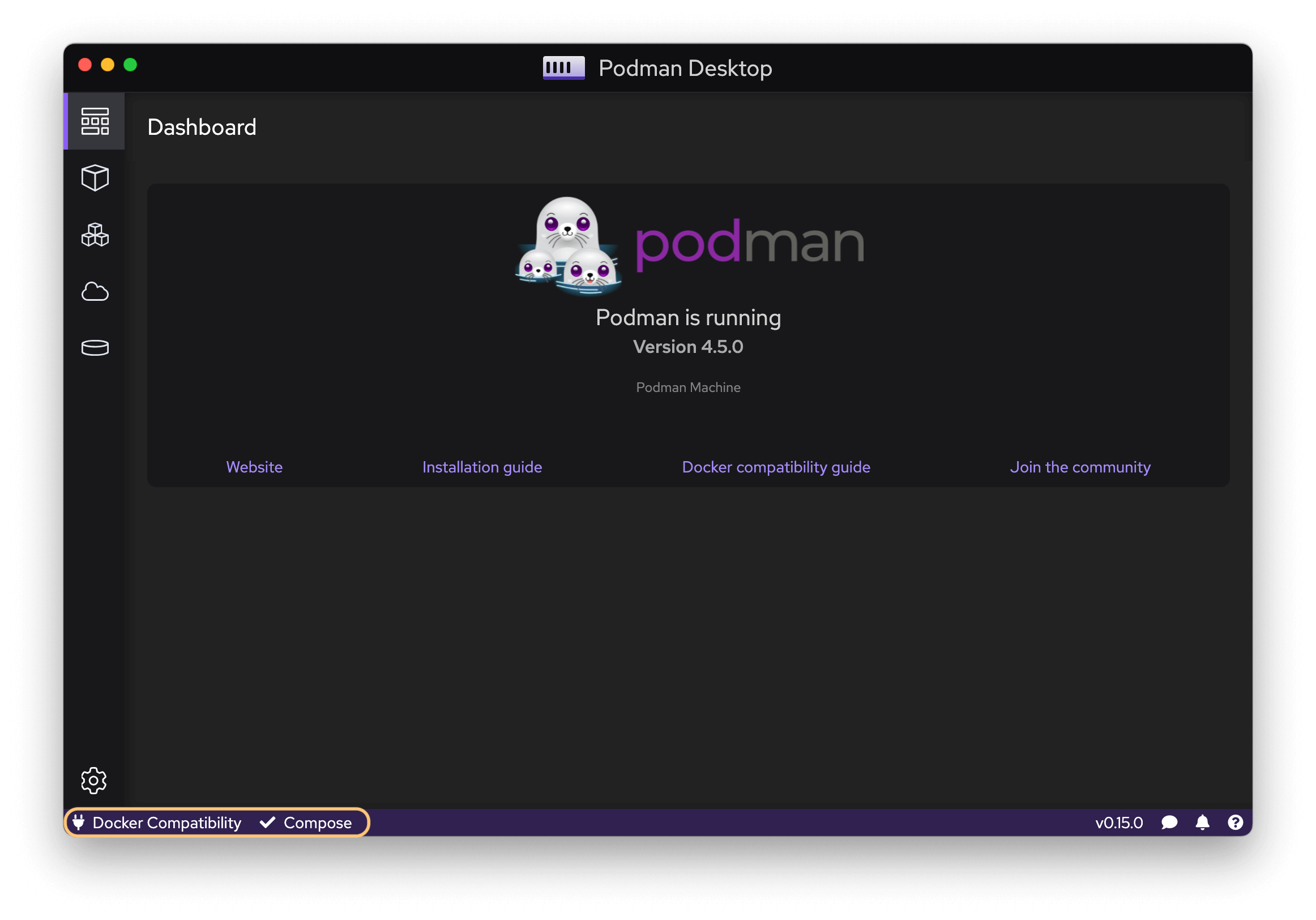Click the Compose checkmark icon
The width and height of the screenshot is (1316, 920).
click(268, 823)
